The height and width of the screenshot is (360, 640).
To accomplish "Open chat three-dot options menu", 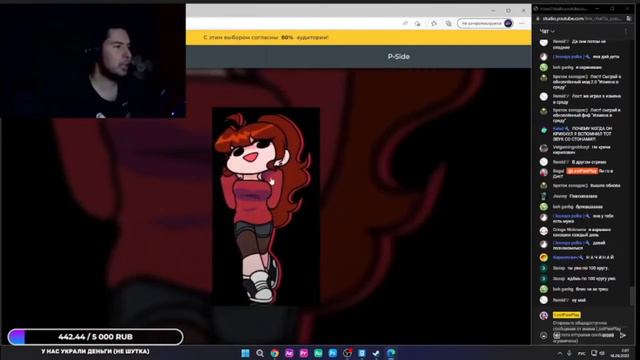I will [x=626, y=31].
